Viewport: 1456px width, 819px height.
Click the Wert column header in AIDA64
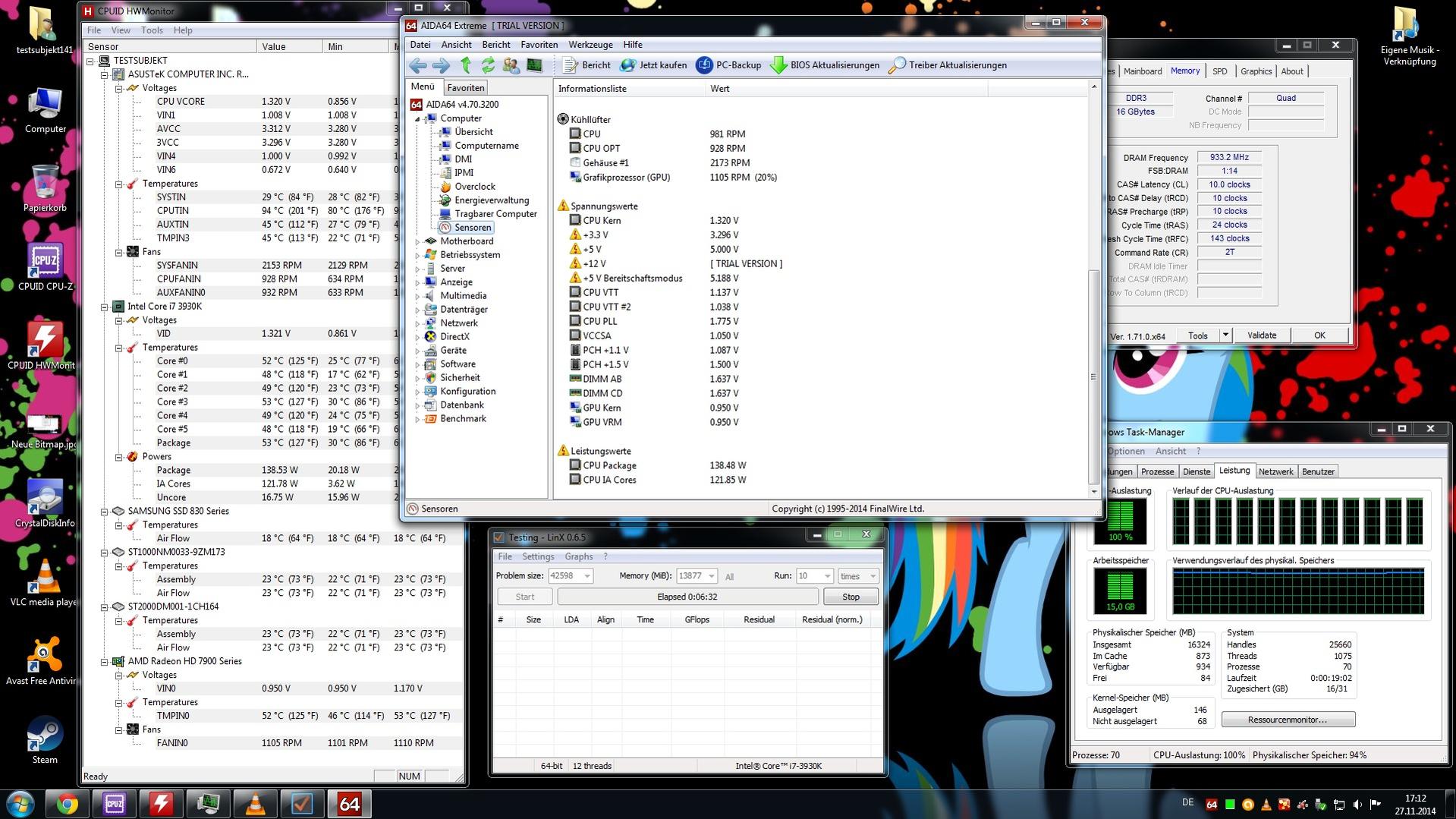click(x=846, y=89)
